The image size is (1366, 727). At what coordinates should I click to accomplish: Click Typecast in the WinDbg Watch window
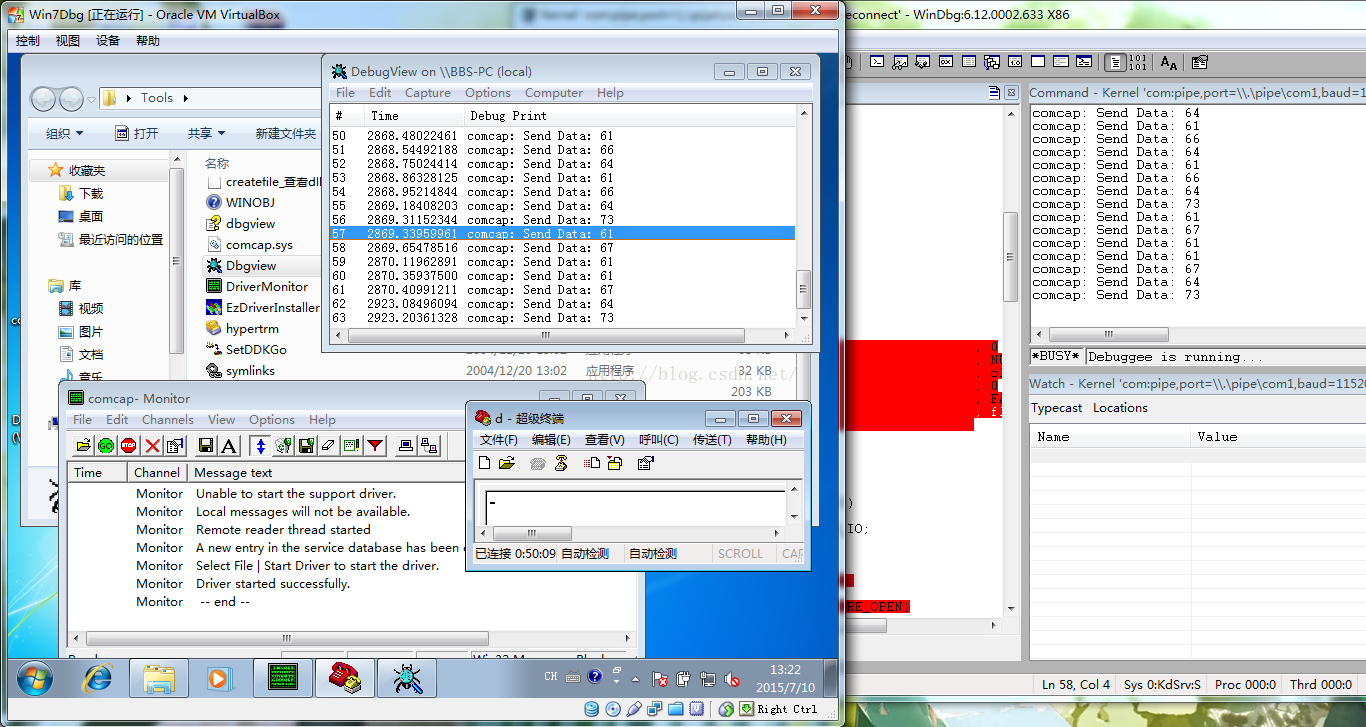1057,408
